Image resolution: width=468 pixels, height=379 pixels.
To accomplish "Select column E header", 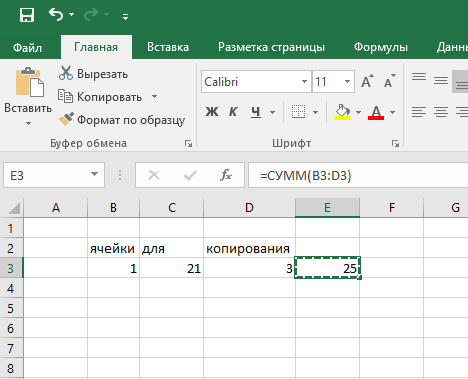I will pos(327,208).
